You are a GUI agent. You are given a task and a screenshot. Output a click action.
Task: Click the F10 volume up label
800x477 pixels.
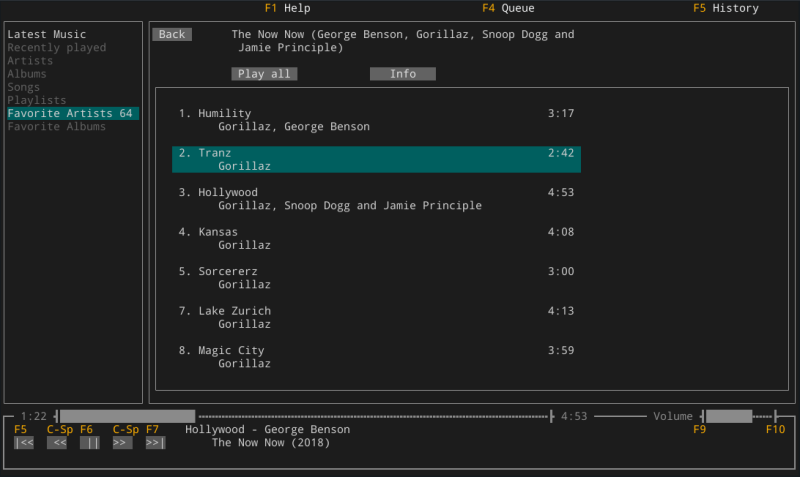(x=776, y=430)
